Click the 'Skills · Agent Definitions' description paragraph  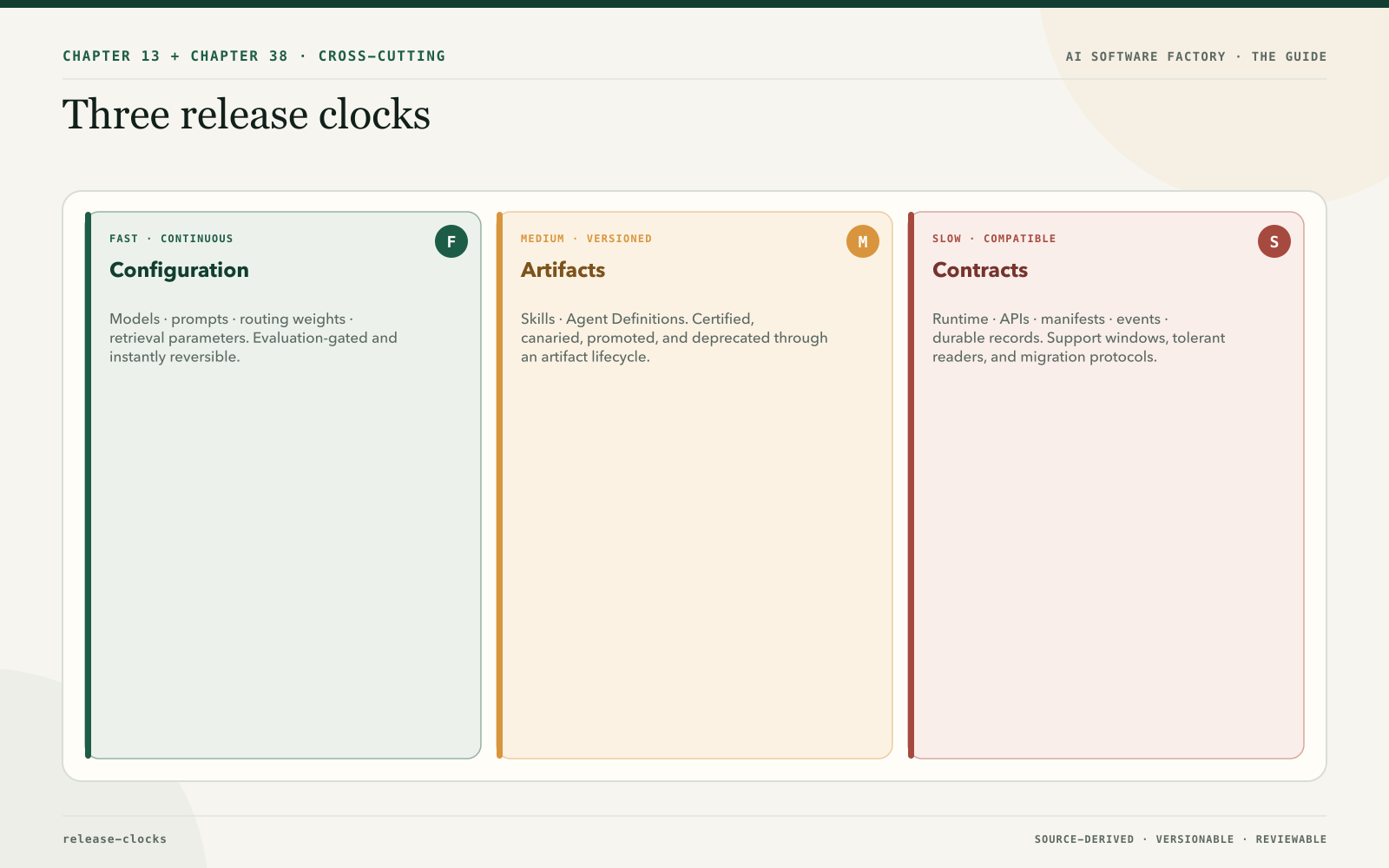(675, 338)
